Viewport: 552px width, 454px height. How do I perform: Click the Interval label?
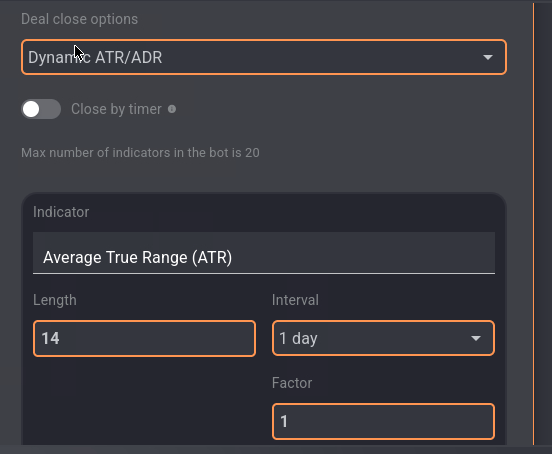295,300
